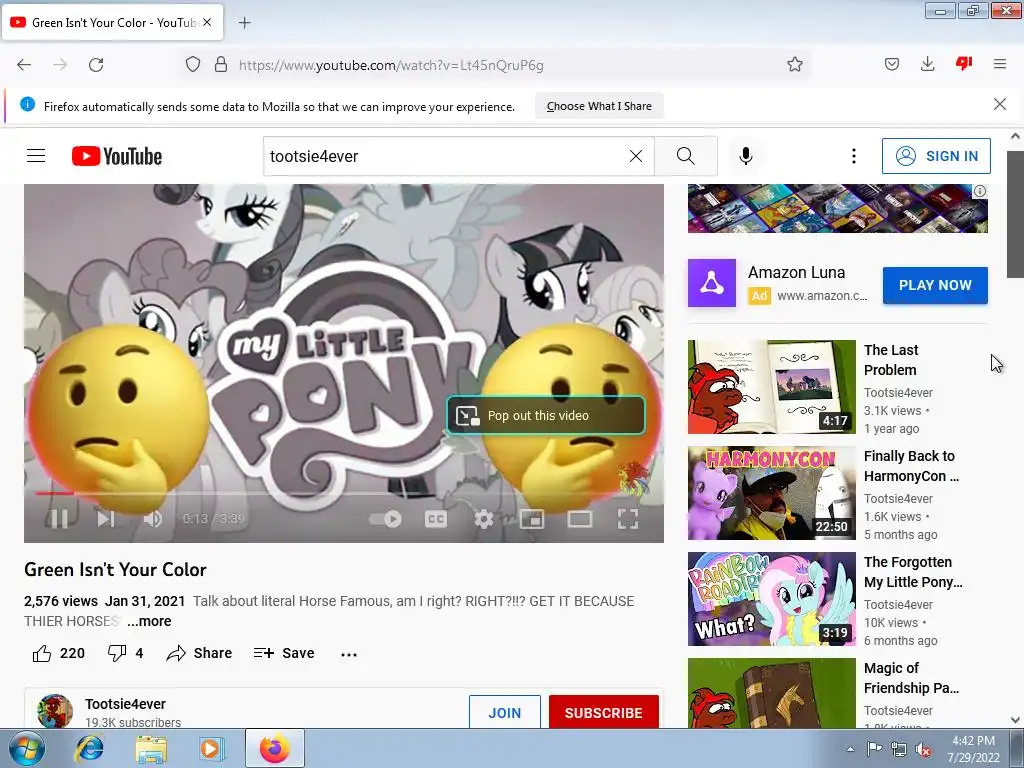Search with your voice microphone

tap(746, 156)
